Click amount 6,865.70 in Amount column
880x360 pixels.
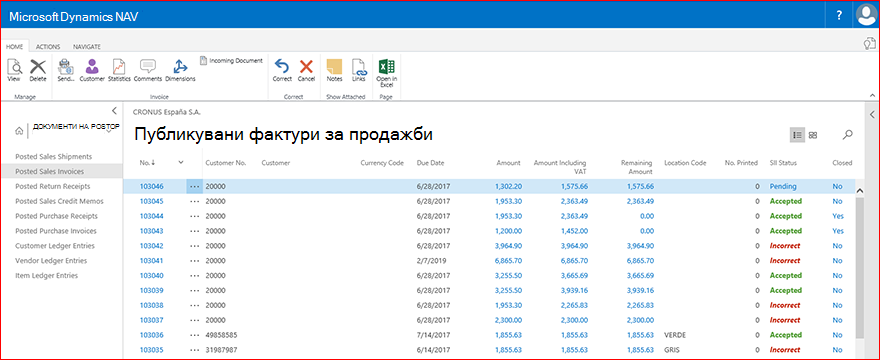pos(508,261)
